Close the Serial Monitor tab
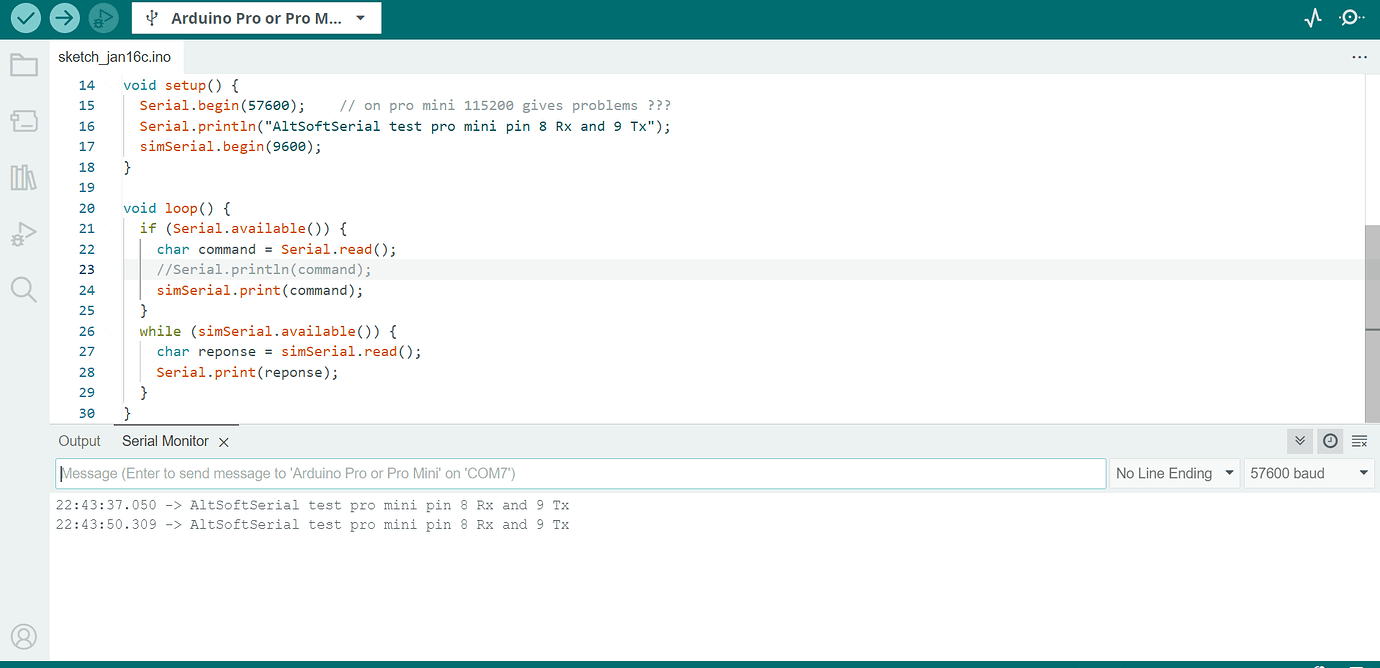This screenshot has height=668, width=1380. pos(224,441)
